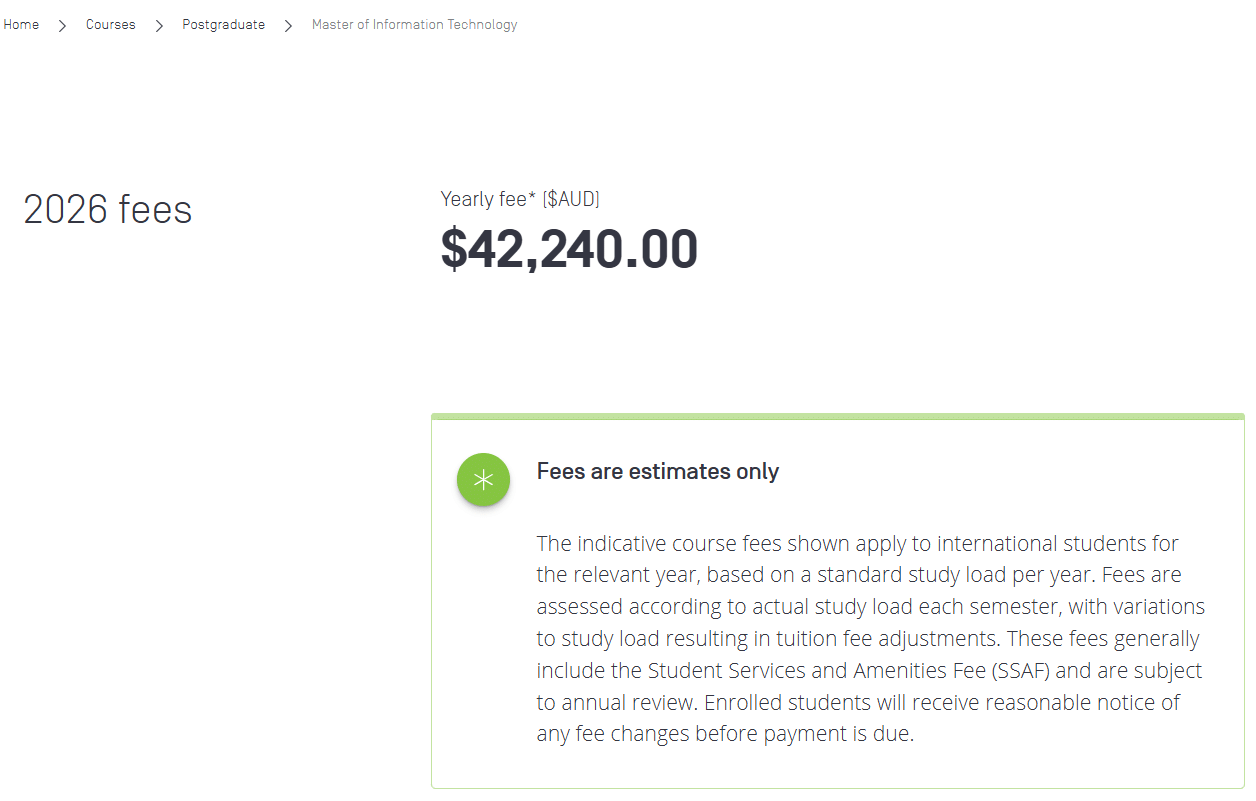The height and width of the screenshot is (801, 1256).
Task: Click the green accent bar above the note box
Action: (838, 415)
